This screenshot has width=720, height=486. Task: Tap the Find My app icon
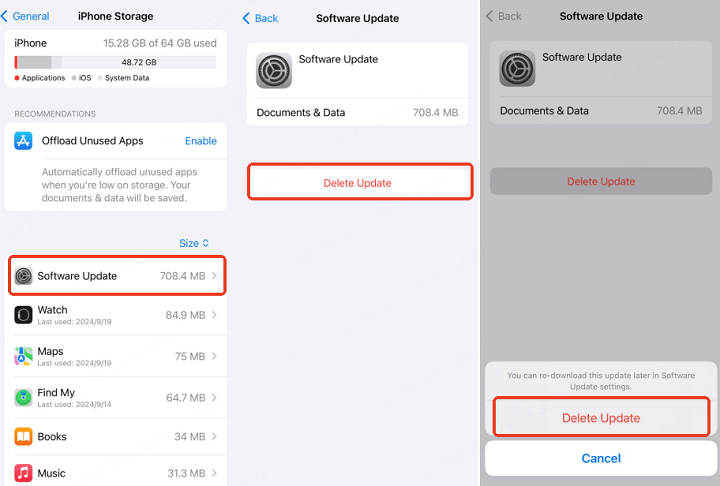(23, 397)
